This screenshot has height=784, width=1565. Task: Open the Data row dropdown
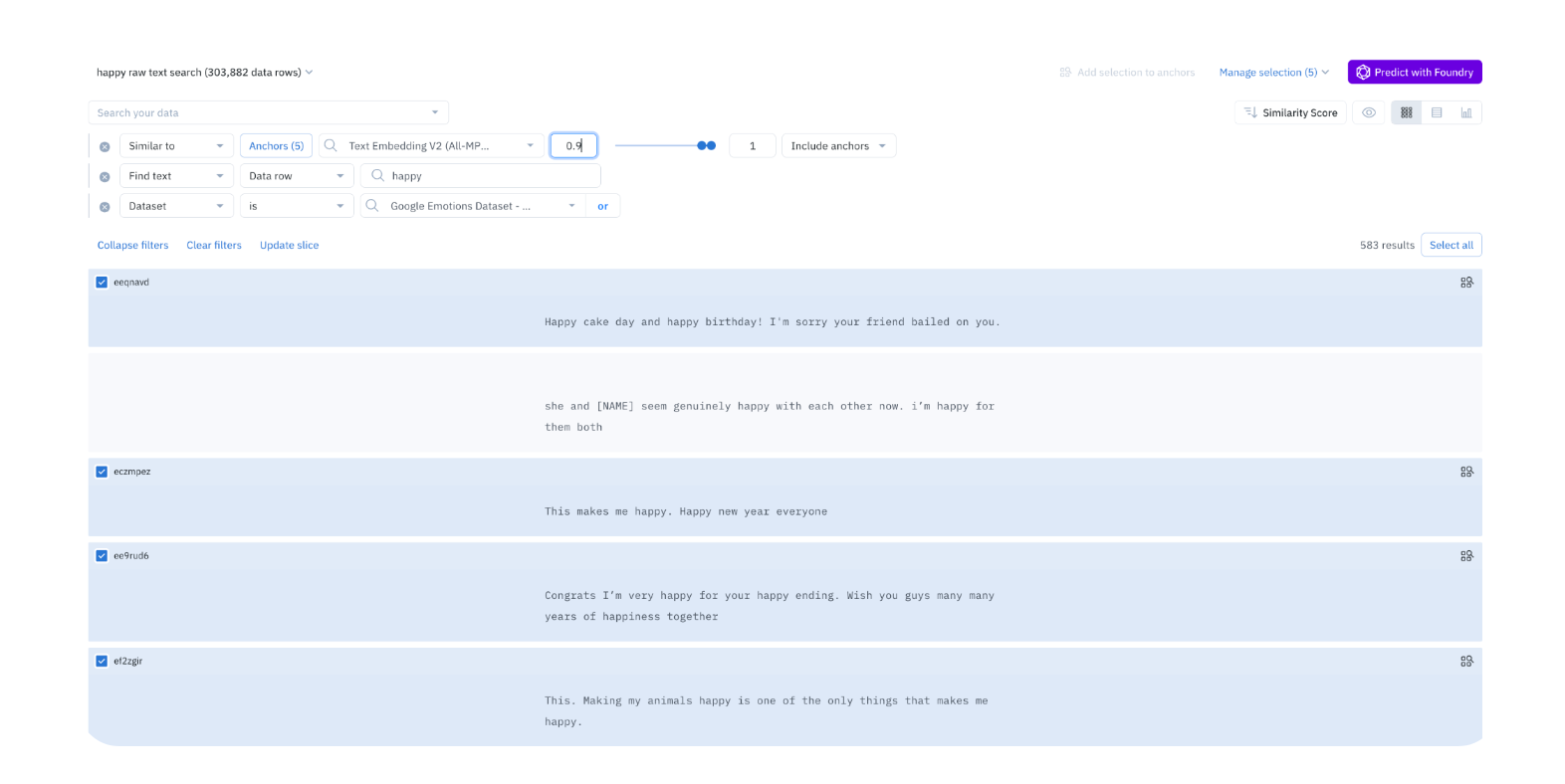pyautogui.click(x=297, y=176)
